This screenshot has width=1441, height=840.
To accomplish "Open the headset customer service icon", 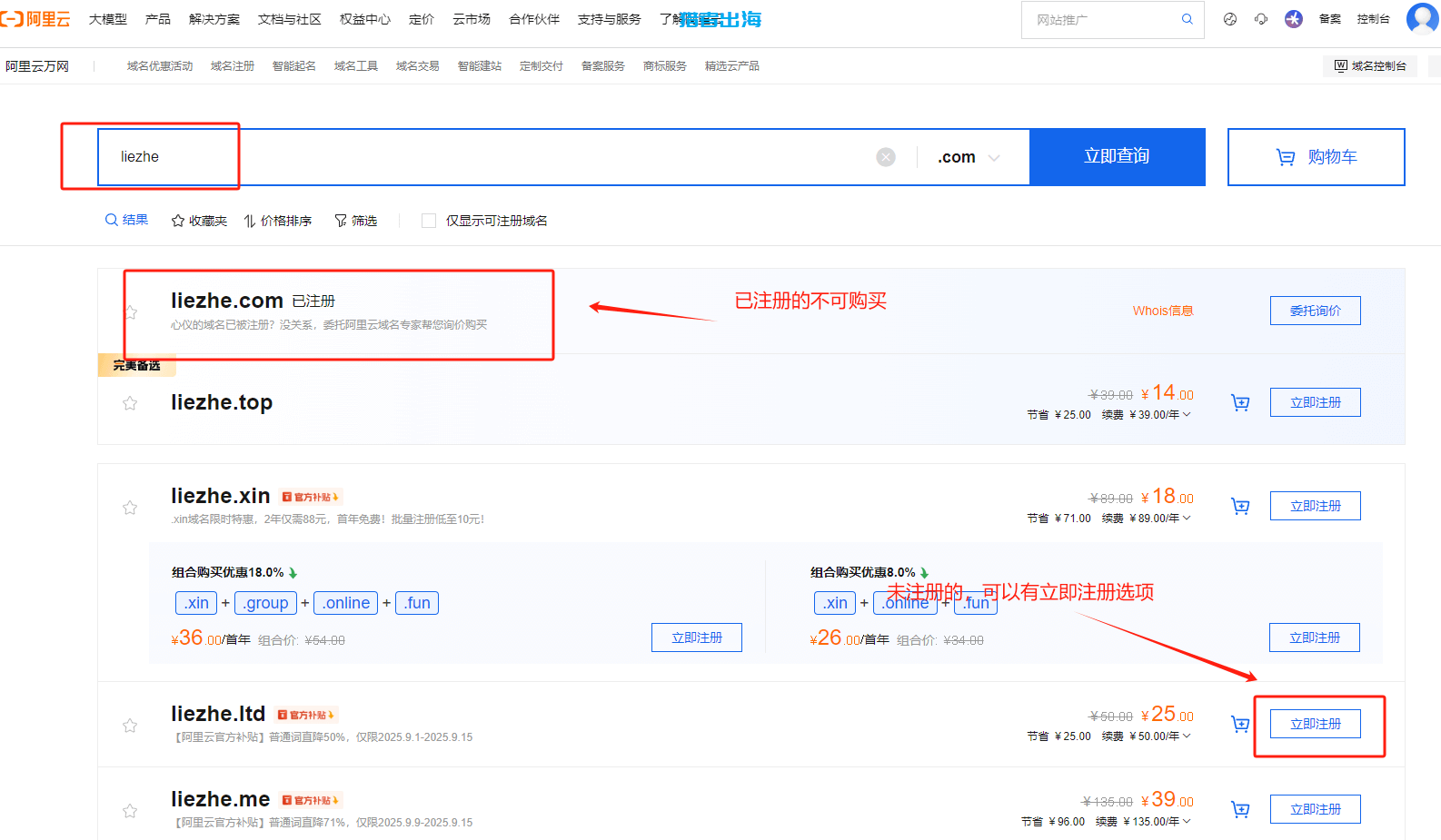I will tap(1261, 19).
